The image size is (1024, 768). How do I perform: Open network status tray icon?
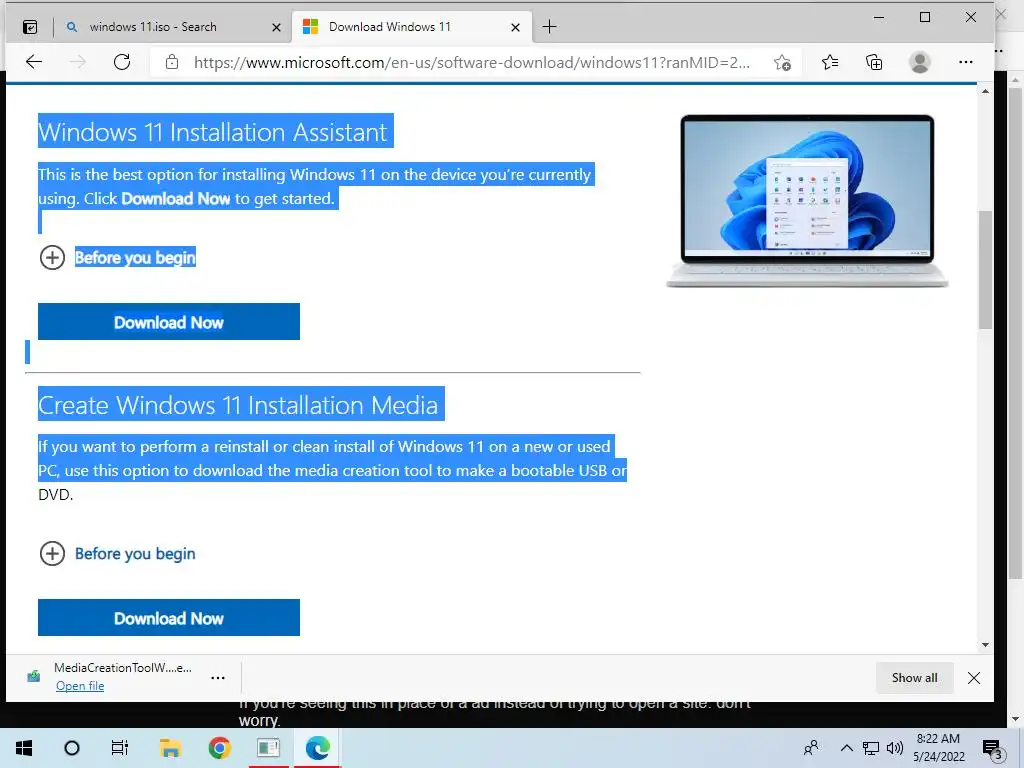click(871, 748)
